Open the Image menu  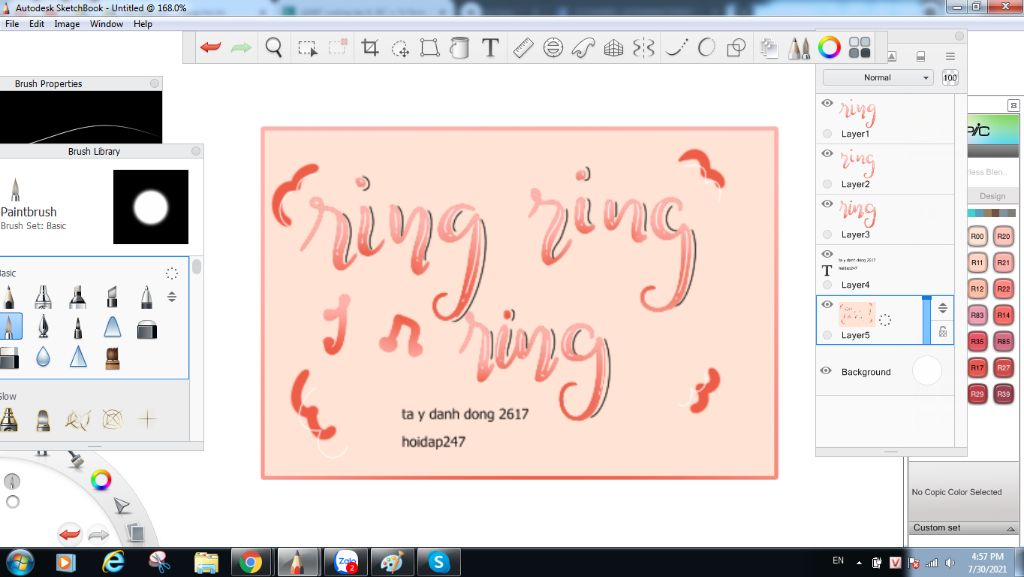(67, 23)
